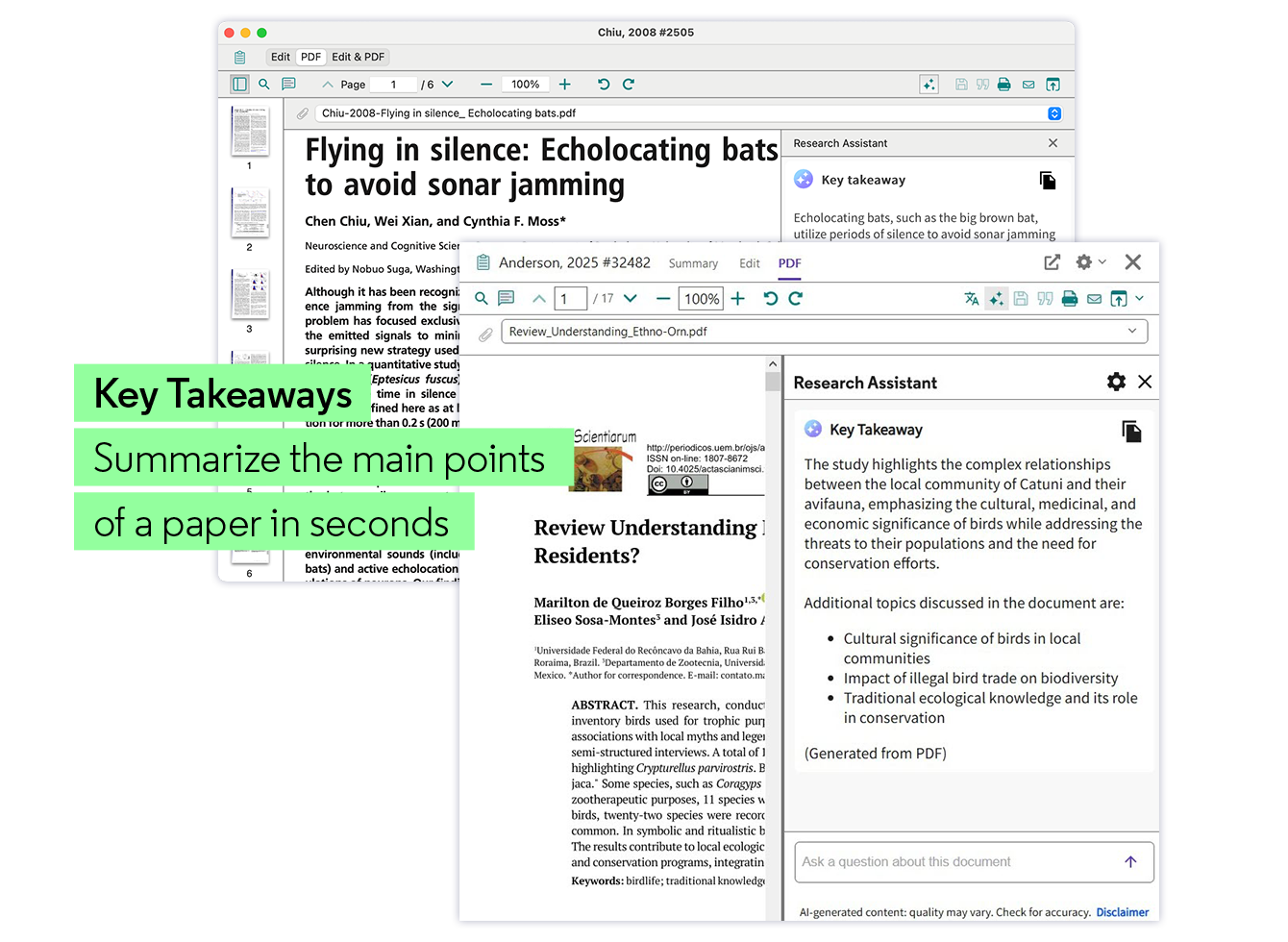1288x942 pixels.
Task: Email the Anderson PDF via envelope icon
Action: (x=1094, y=299)
